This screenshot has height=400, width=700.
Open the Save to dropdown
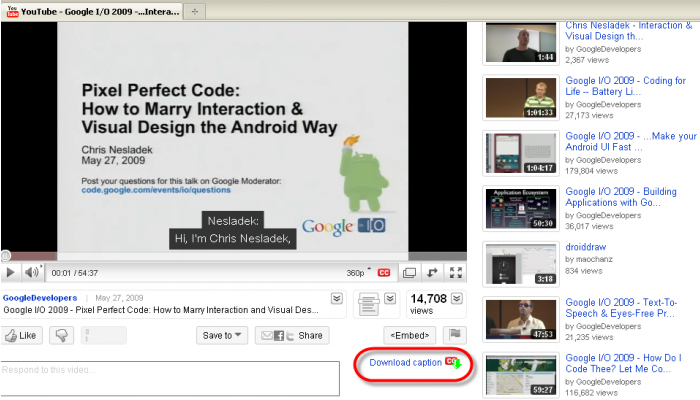[222, 335]
